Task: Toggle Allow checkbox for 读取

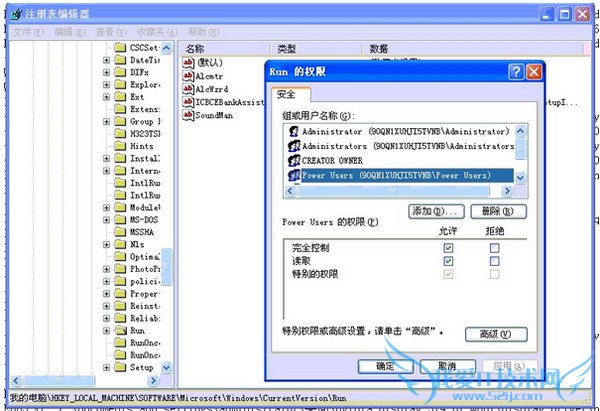Action: (x=448, y=261)
